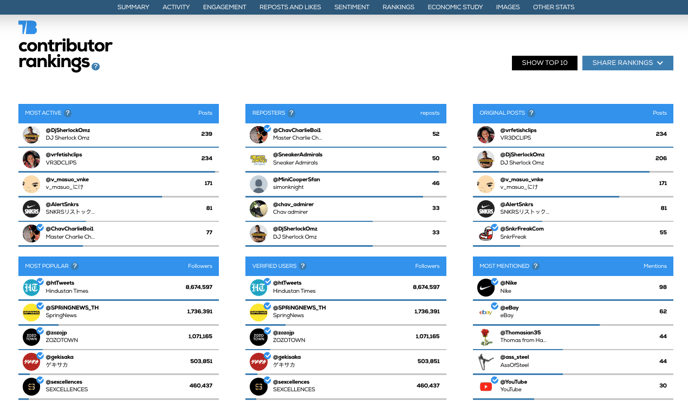Open @zozojp link in Most Popular
Viewport: 688px width, 401px height.
pos(56,333)
